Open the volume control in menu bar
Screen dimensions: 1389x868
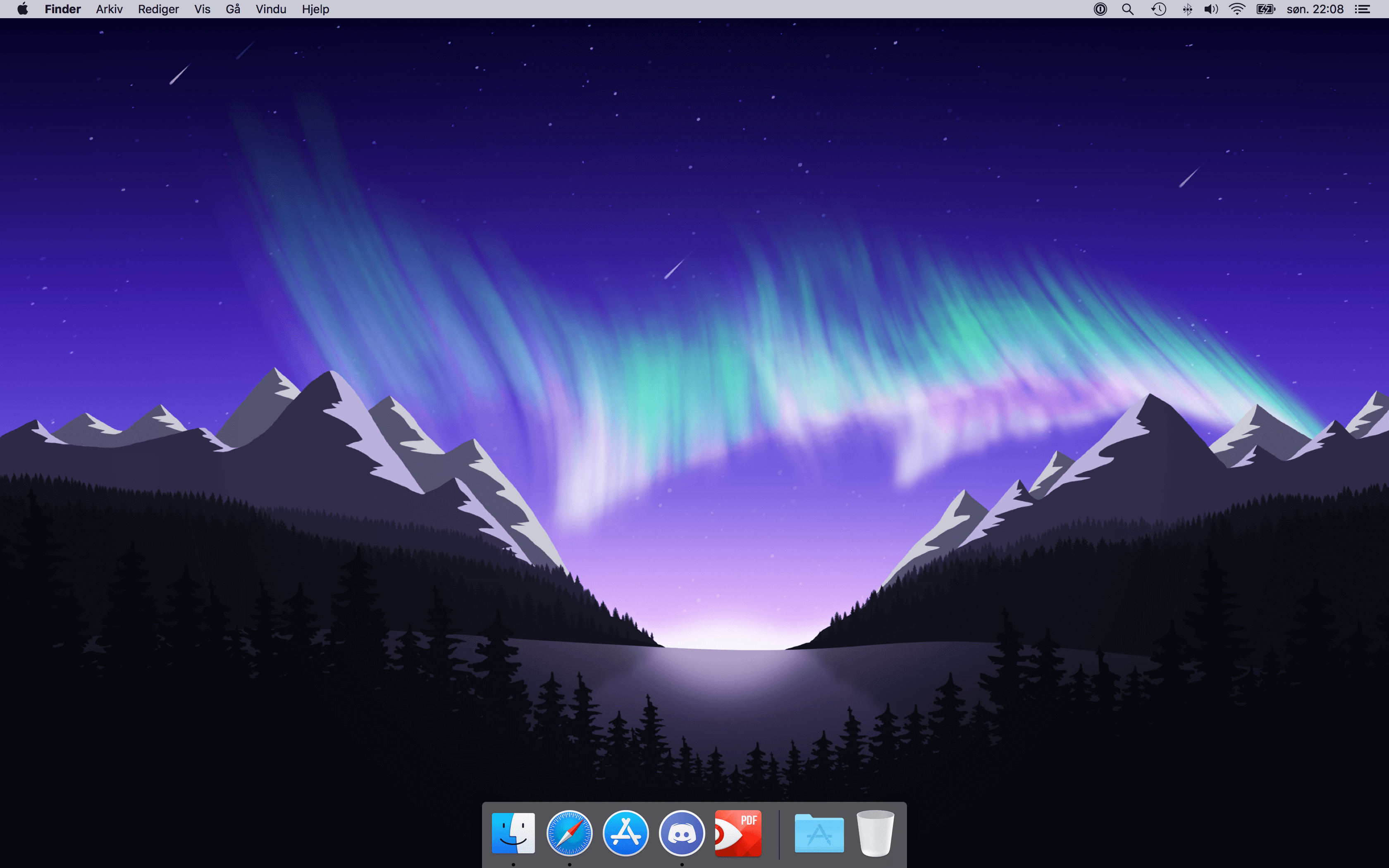[1210, 9]
